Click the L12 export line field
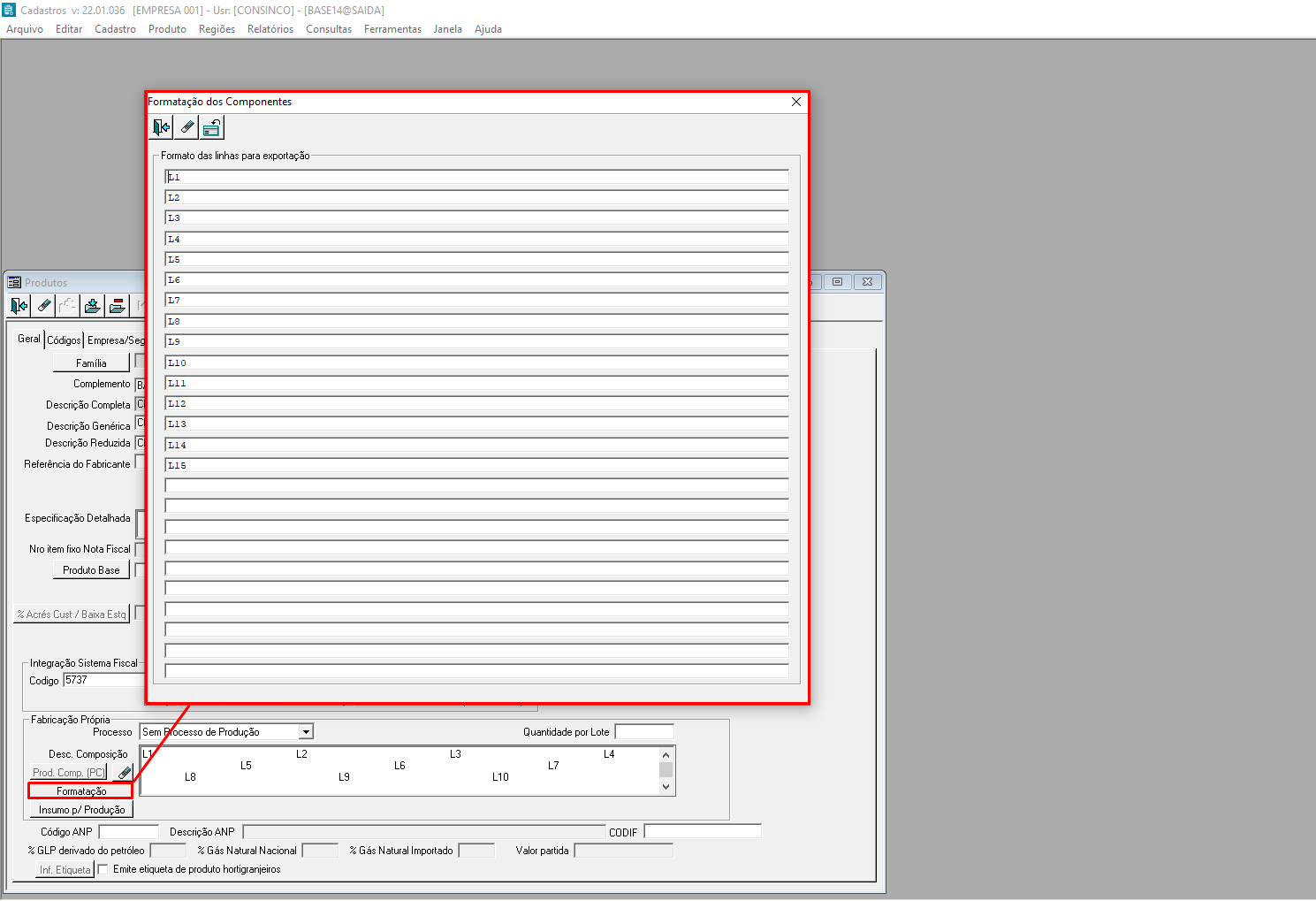The width and height of the screenshot is (1316, 901). tap(476, 403)
